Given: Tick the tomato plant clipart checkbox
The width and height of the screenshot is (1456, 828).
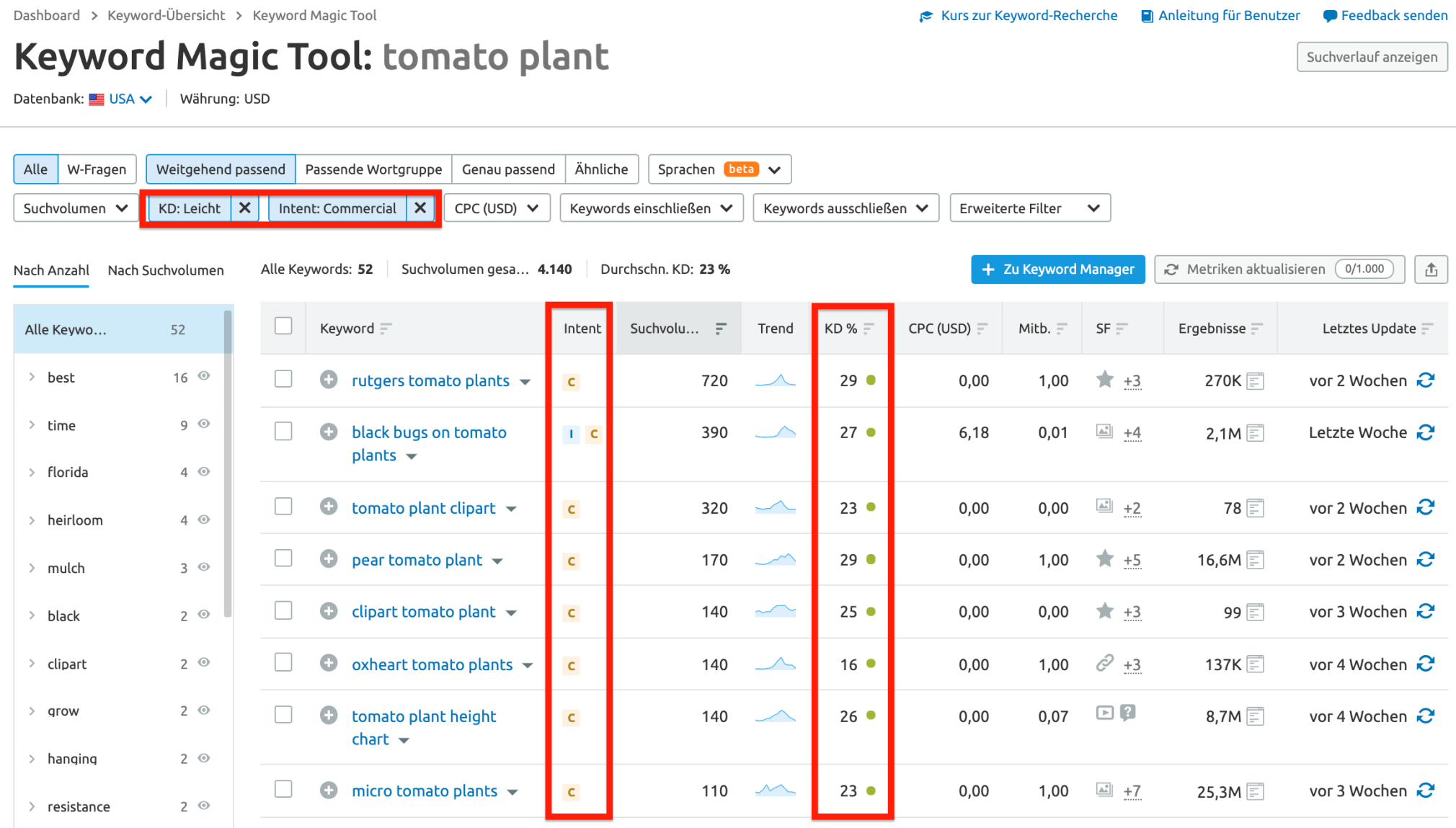Looking at the screenshot, I should click(x=283, y=506).
